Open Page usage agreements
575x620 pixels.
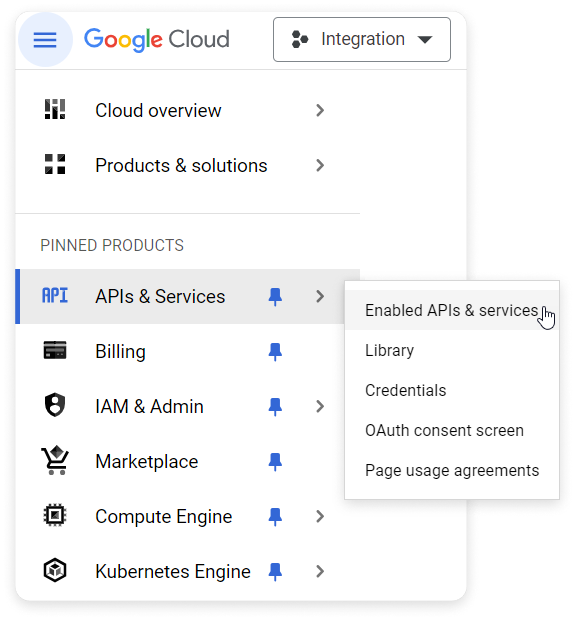click(x=452, y=470)
